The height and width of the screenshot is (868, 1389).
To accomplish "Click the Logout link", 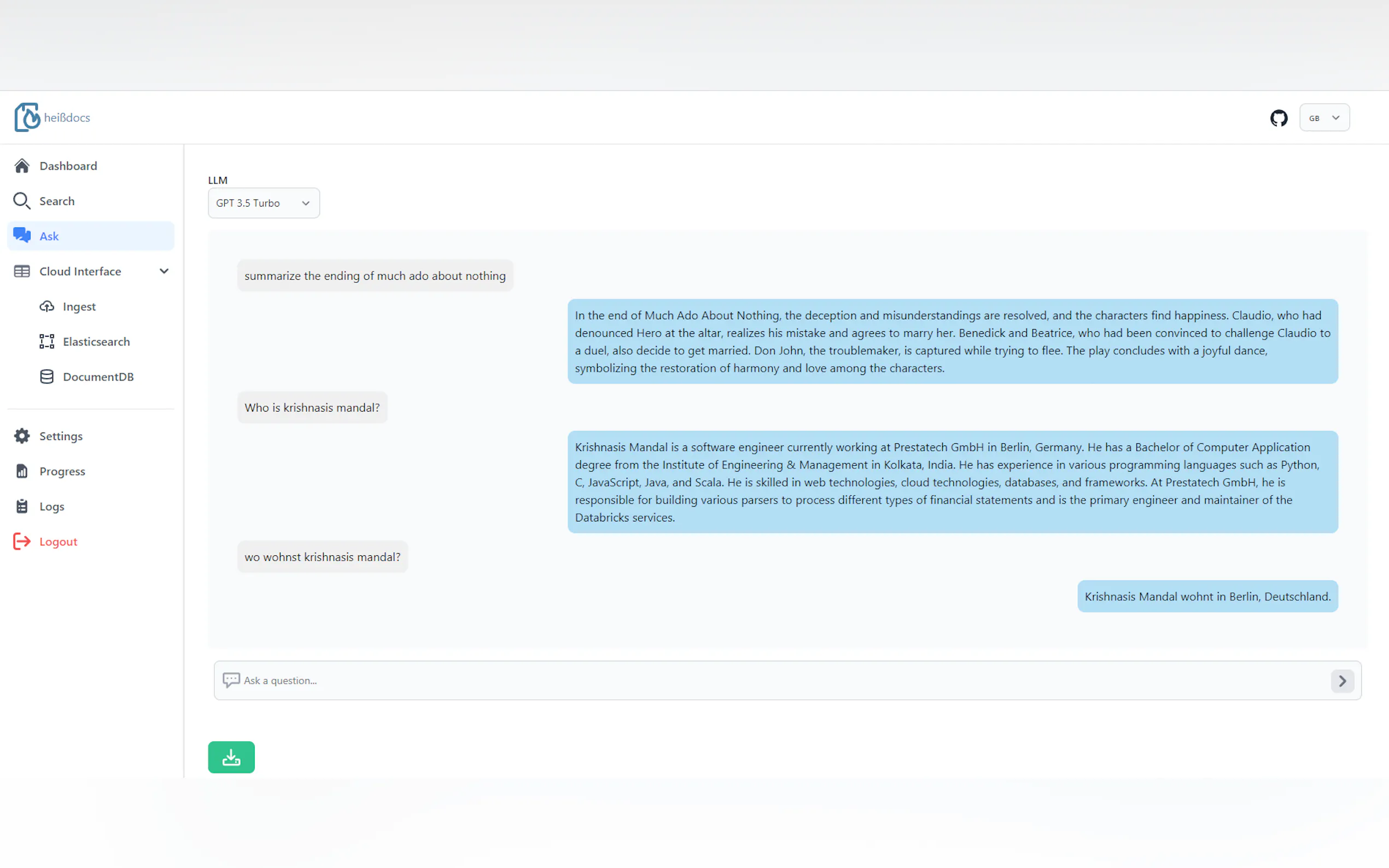I will coord(57,541).
